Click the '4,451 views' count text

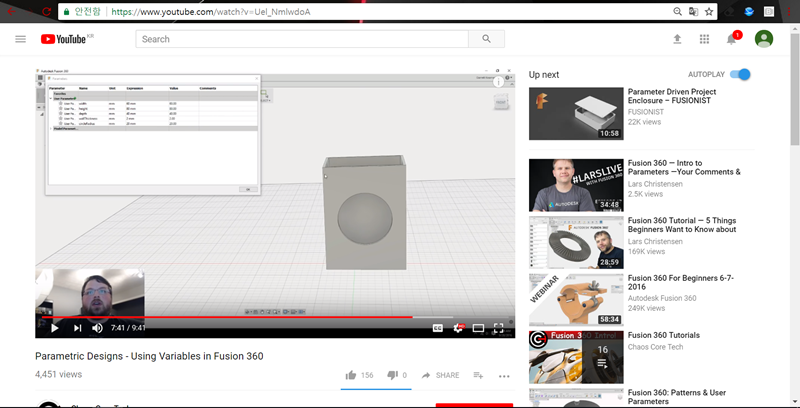[58, 374]
